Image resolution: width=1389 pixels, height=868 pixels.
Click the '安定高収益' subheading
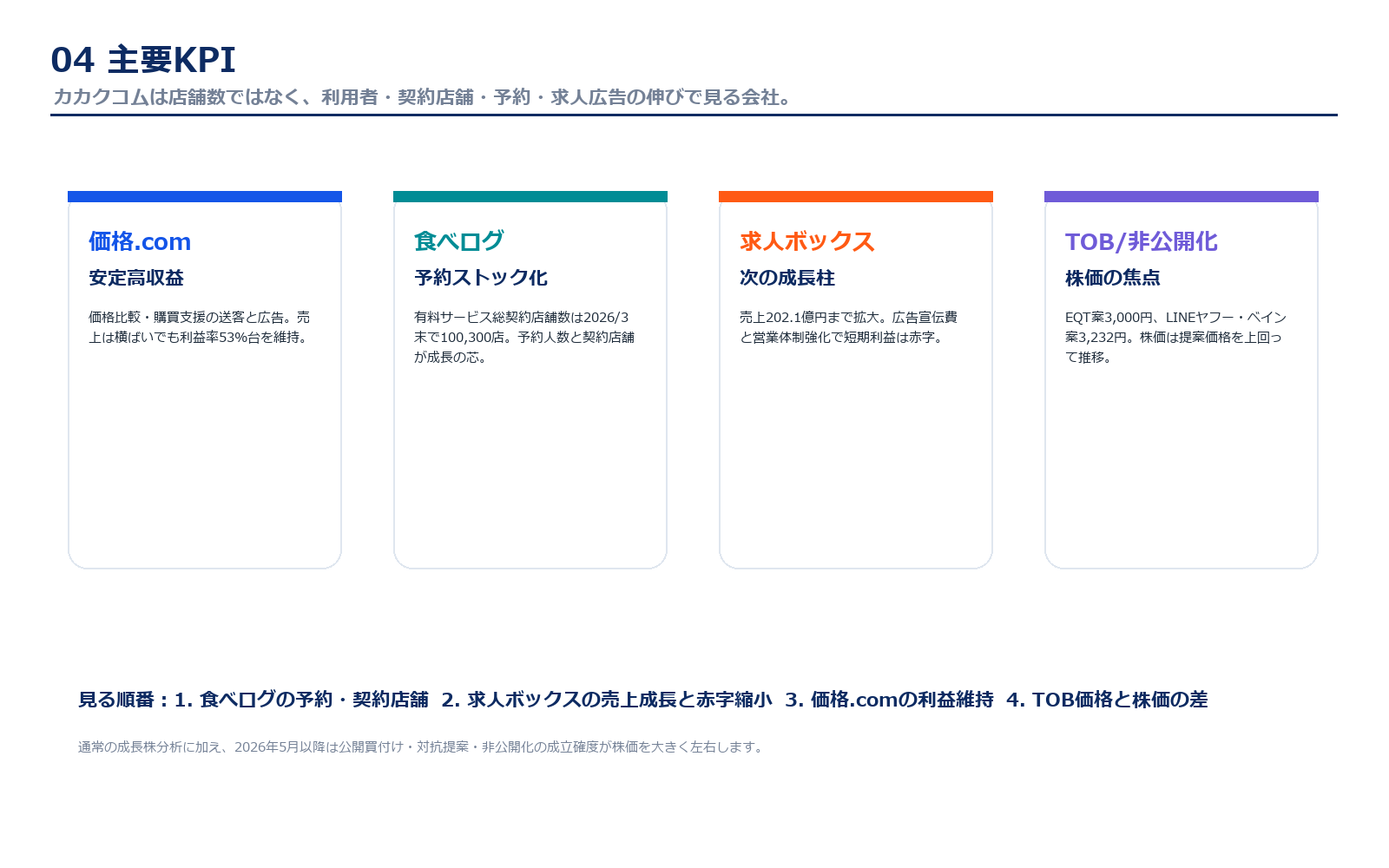[x=136, y=278]
